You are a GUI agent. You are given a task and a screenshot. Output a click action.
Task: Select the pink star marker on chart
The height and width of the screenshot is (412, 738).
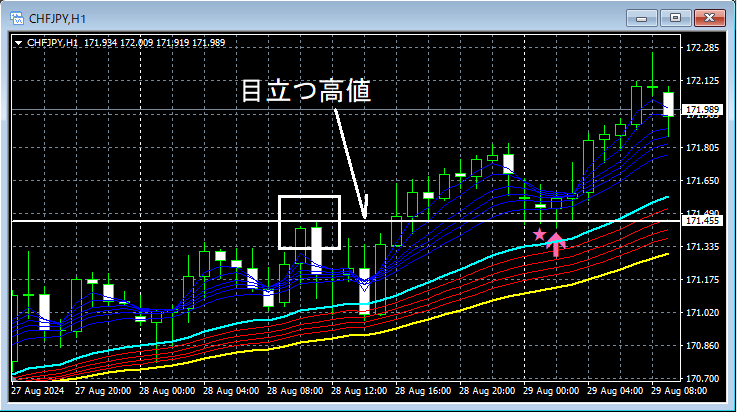[x=539, y=234]
